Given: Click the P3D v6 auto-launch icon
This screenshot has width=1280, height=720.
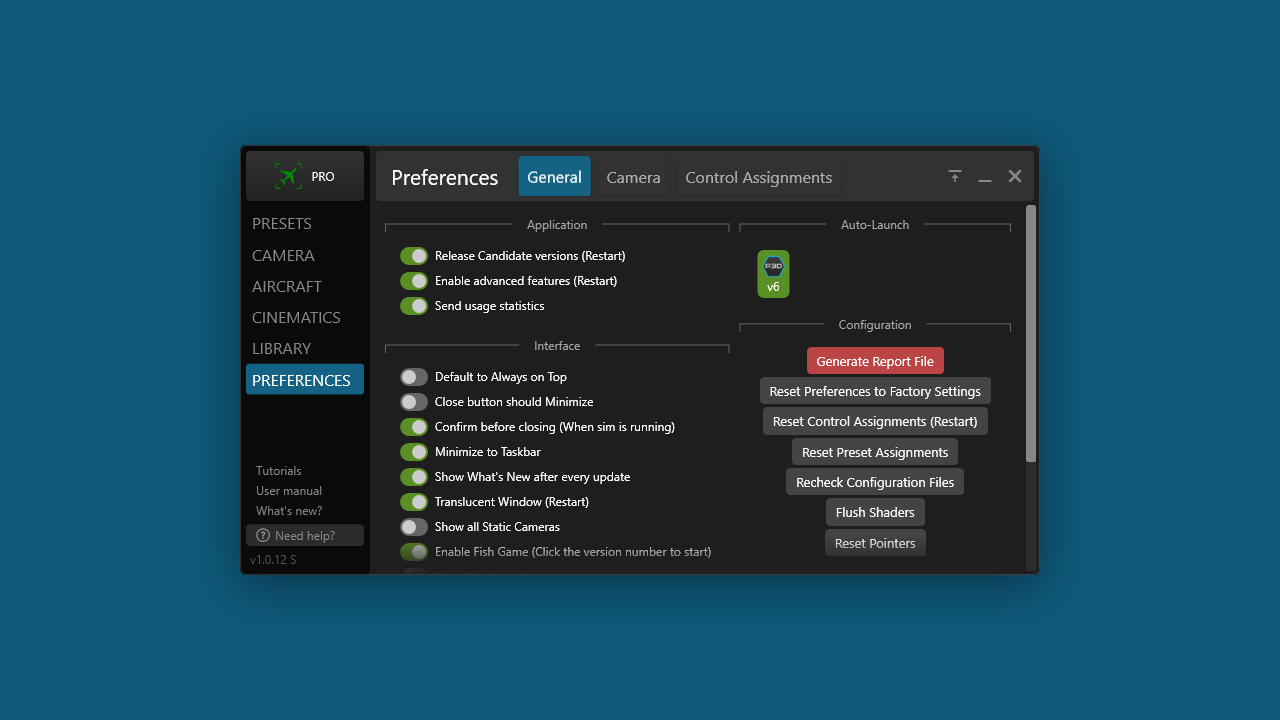Looking at the screenshot, I should (x=773, y=274).
